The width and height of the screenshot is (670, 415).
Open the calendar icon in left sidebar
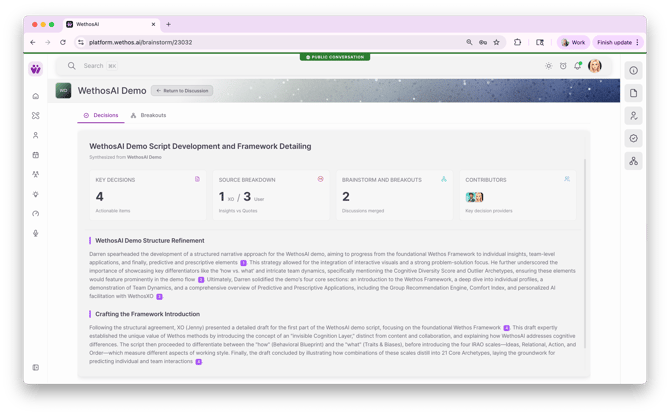coord(36,155)
